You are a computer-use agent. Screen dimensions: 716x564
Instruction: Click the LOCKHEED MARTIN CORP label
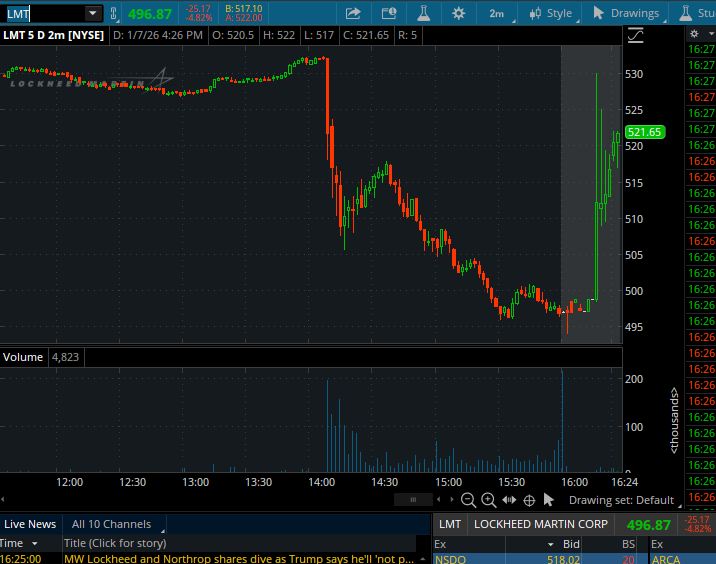[541, 524]
